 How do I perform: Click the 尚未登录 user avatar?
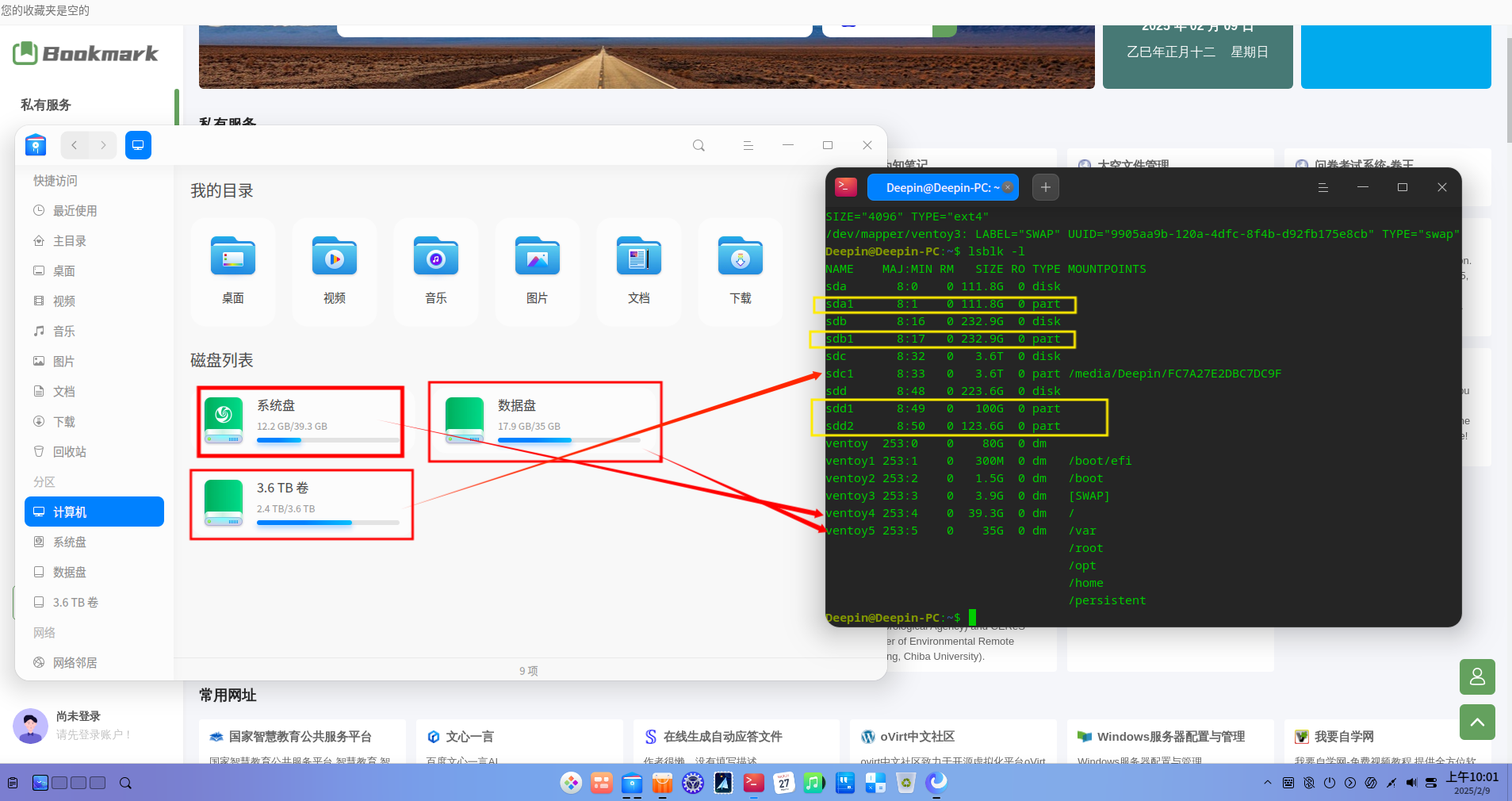[x=31, y=726]
